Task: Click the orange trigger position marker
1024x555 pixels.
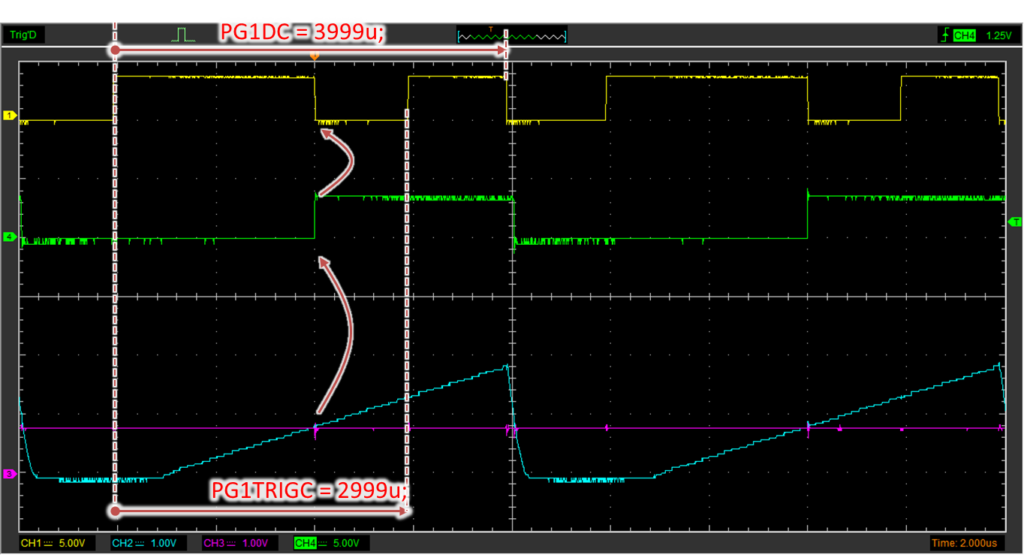Action: coord(315,58)
